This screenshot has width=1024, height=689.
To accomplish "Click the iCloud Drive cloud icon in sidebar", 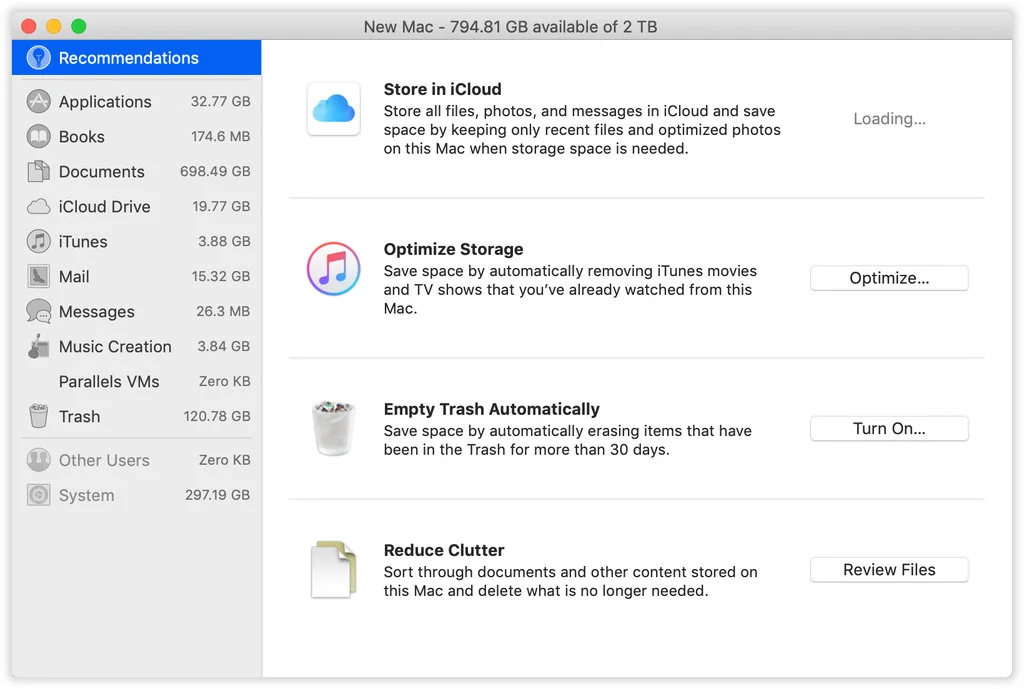I will 39,206.
